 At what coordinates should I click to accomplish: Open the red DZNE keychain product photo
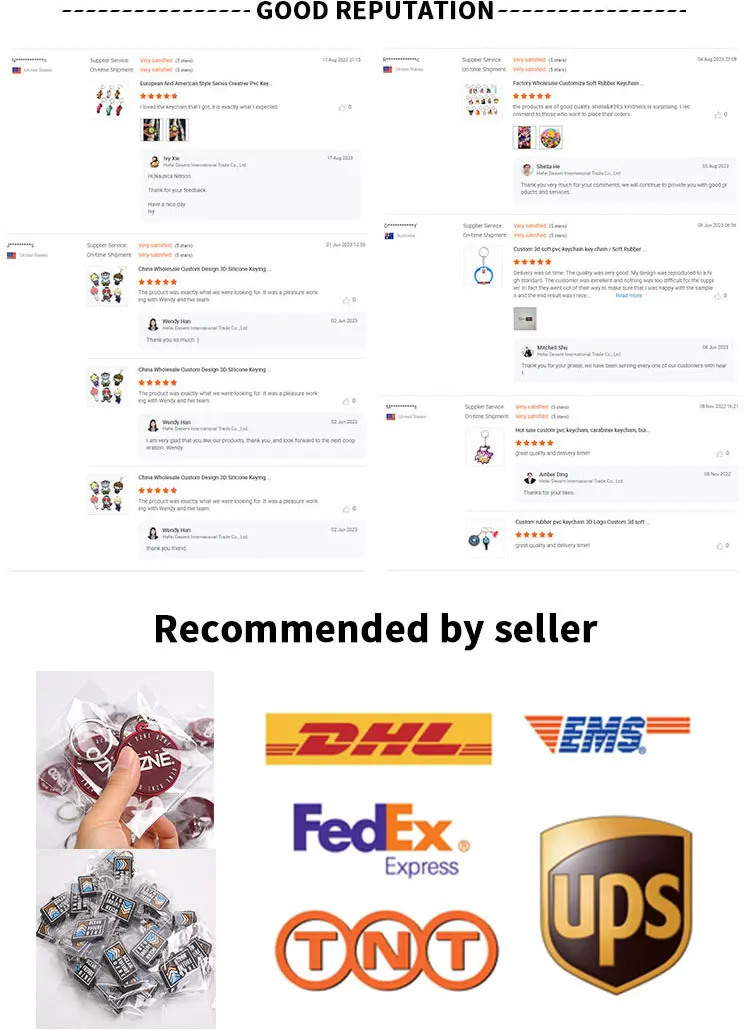125,760
